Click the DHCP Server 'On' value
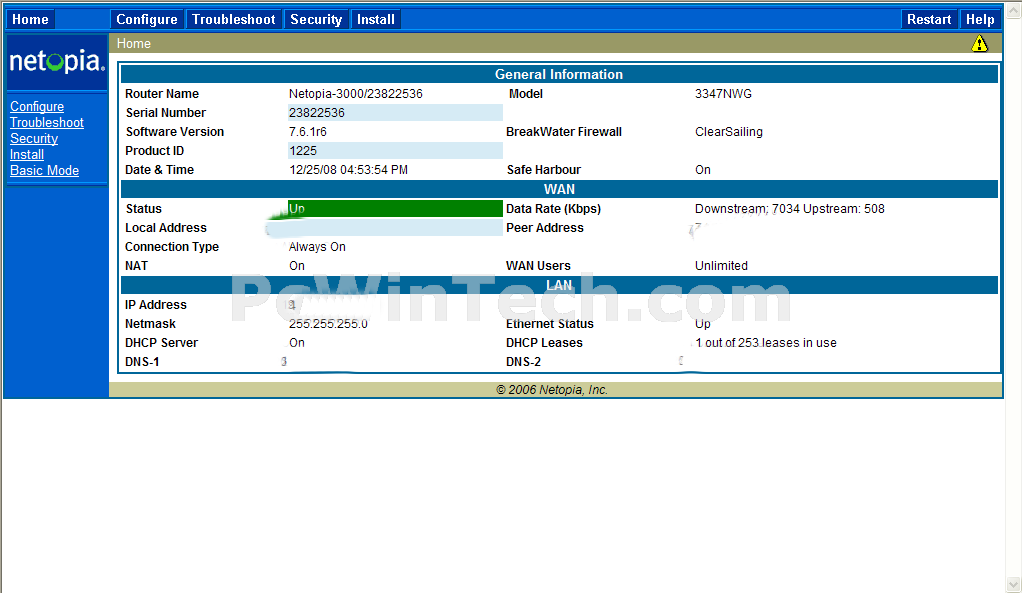This screenshot has width=1022, height=593. (x=297, y=343)
